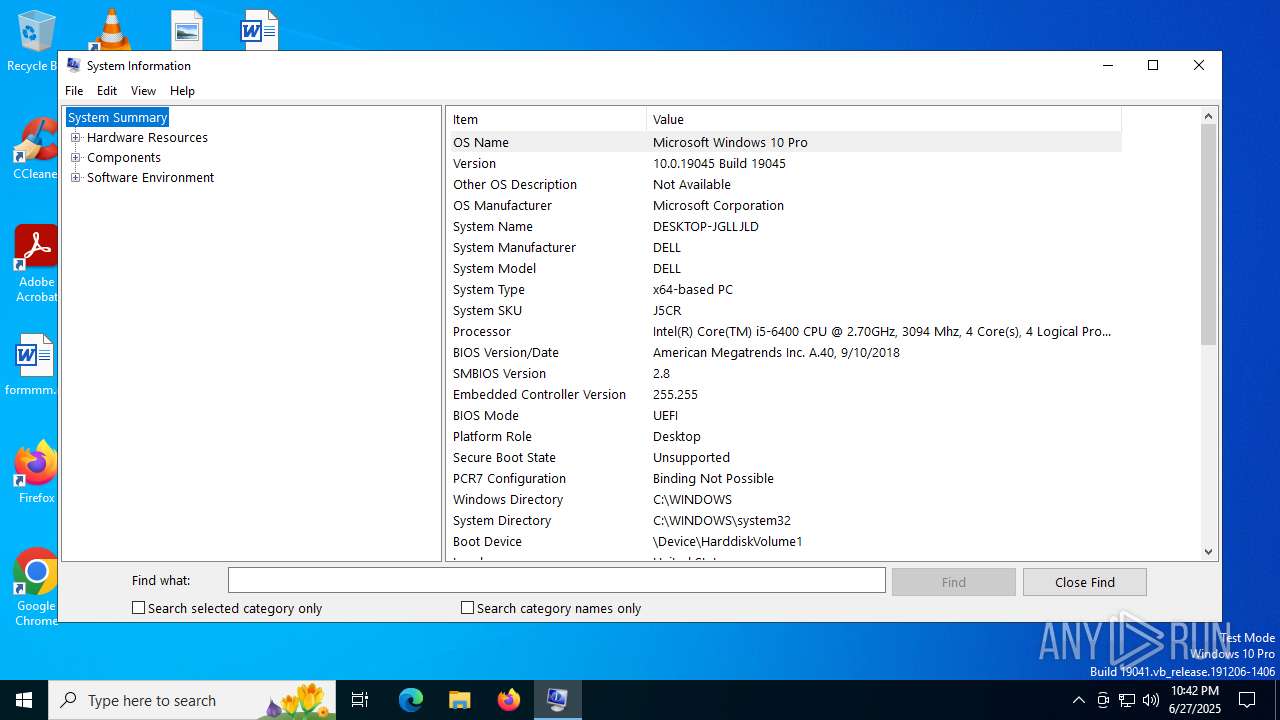Click the Find what input field
This screenshot has width=1280, height=720.
(556, 580)
